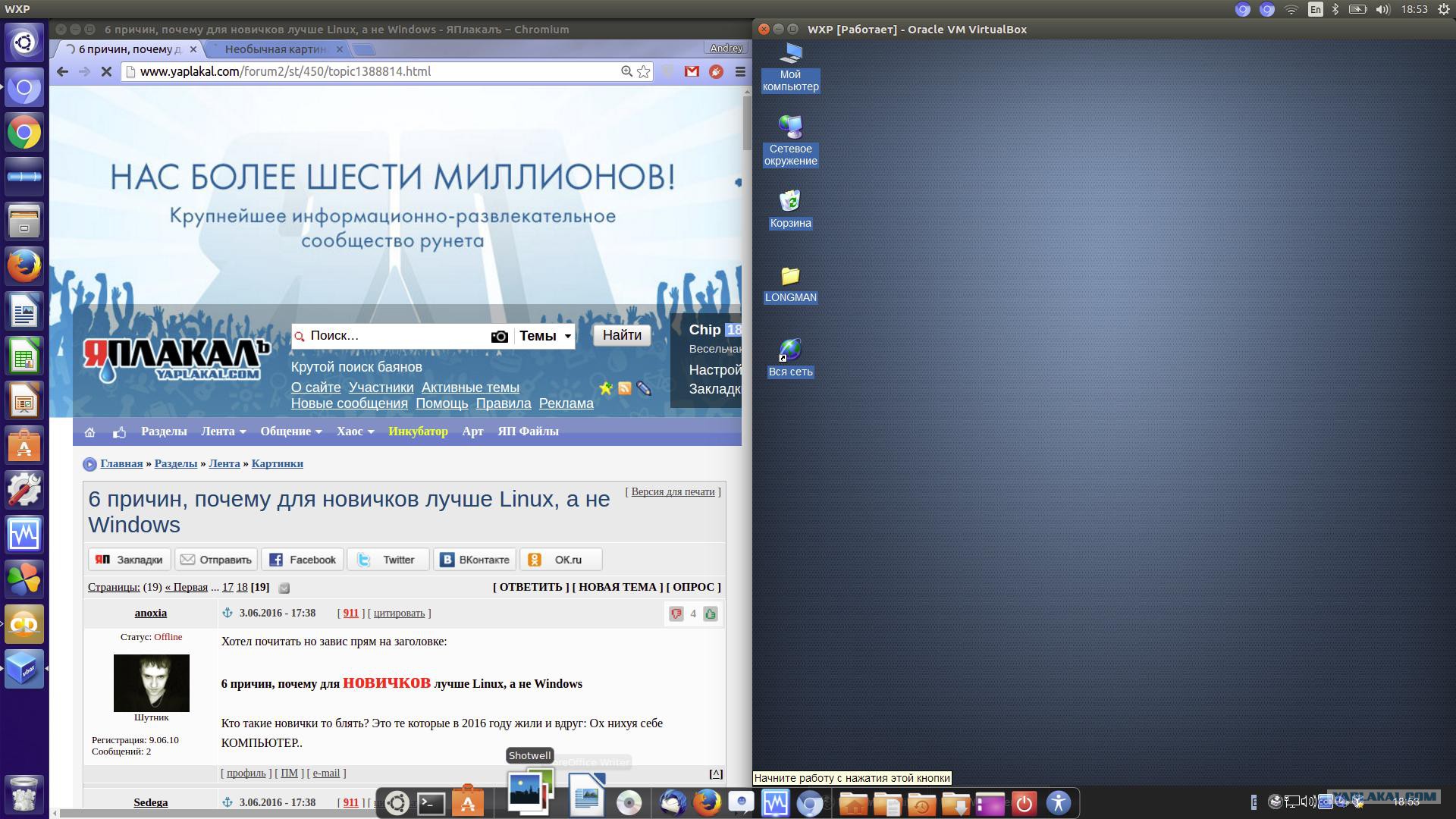
Task: Open the sound volume indicator
Action: (1382, 9)
